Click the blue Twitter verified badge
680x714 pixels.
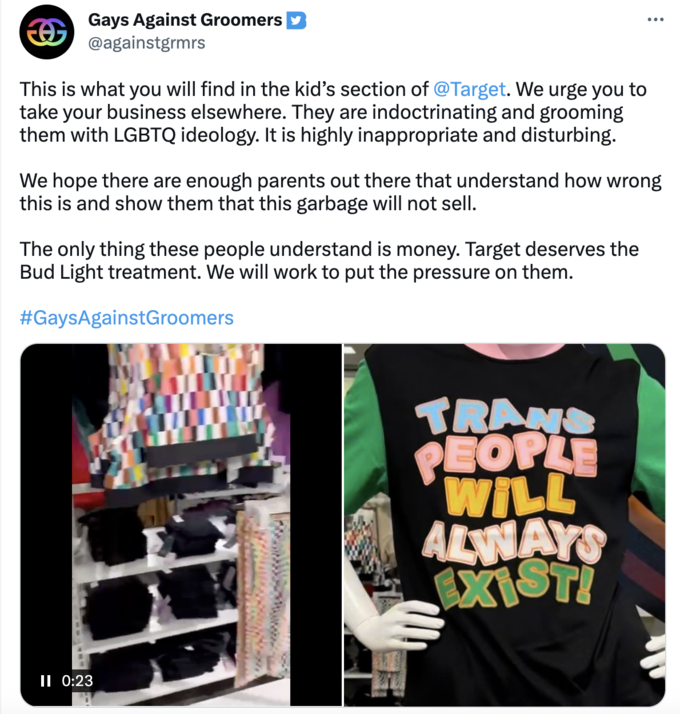click(x=296, y=20)
